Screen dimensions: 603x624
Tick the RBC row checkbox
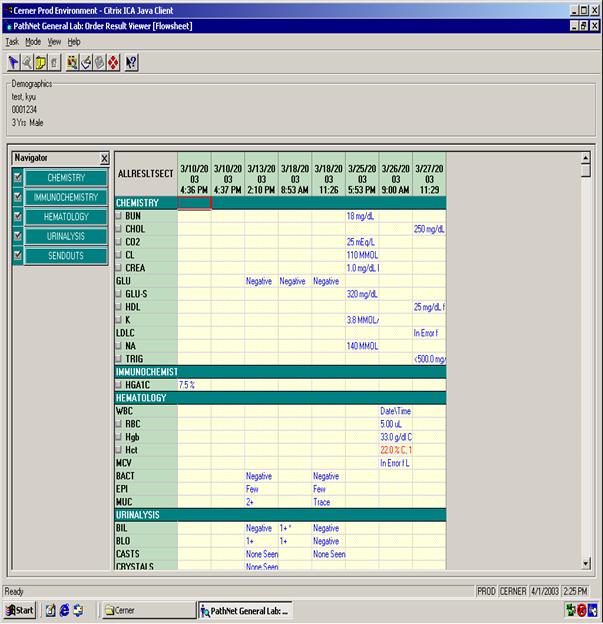coord(119,424)
